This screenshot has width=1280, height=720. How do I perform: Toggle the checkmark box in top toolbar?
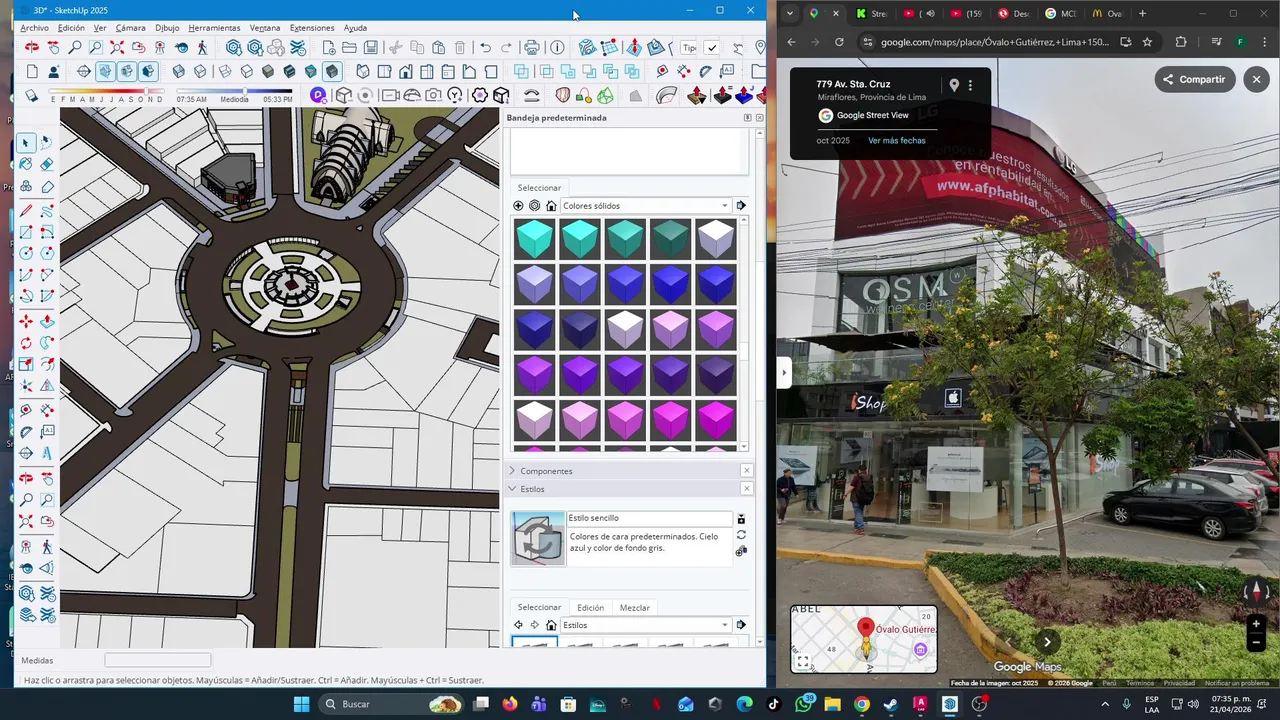point(711,47)
